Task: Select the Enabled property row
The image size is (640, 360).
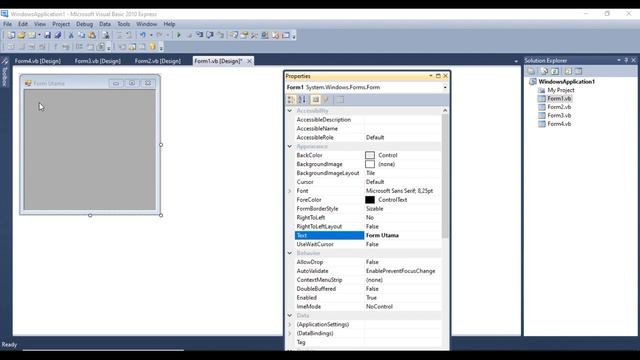Action: coord(368,298)
